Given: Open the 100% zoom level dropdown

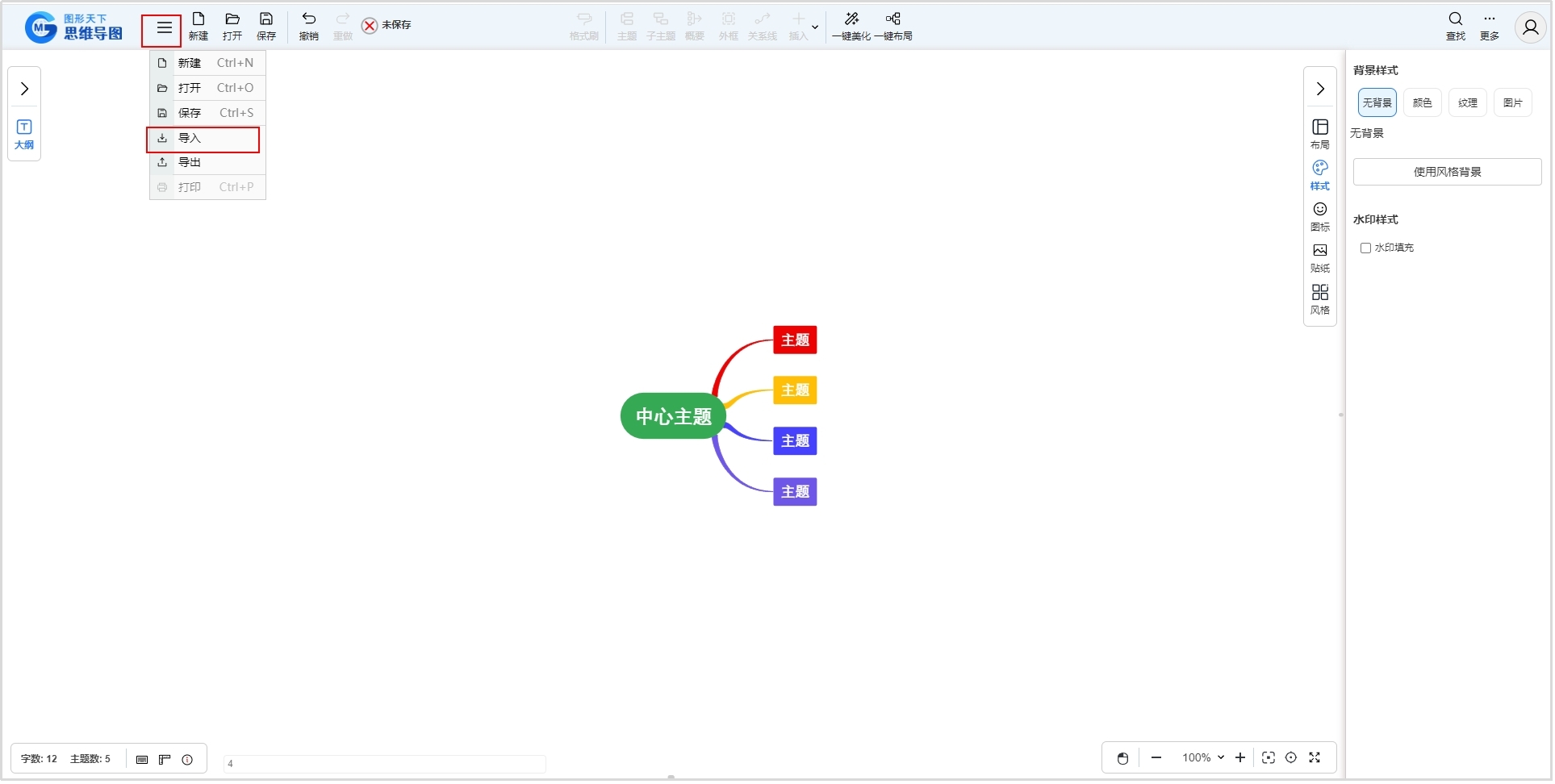Looking at the screenshot, I should click(1203, 759).
